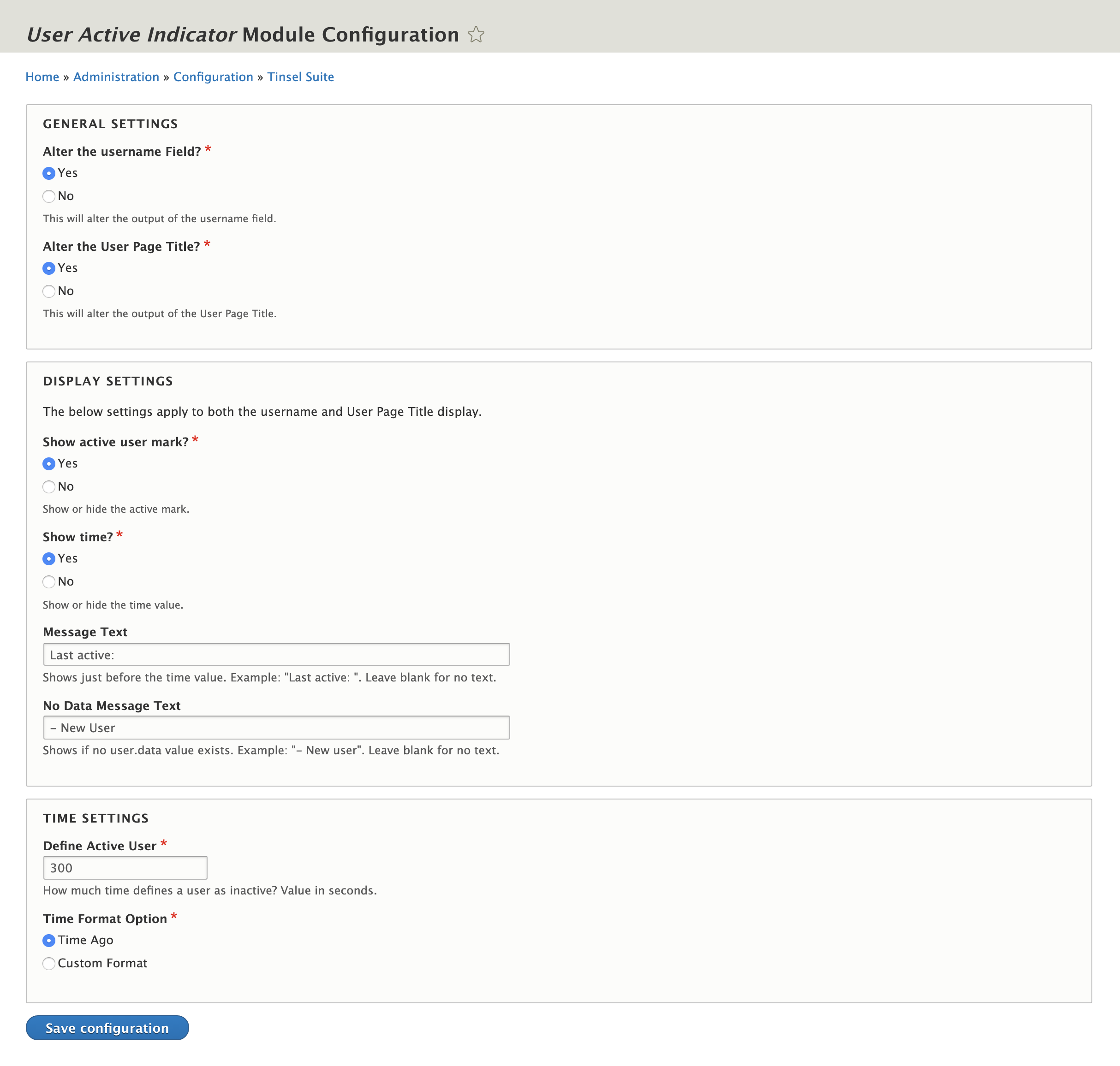Screen dimensions: 1120x1066
Task: Select No for Alter the User Page Title
Action: (x=49, y=291)
